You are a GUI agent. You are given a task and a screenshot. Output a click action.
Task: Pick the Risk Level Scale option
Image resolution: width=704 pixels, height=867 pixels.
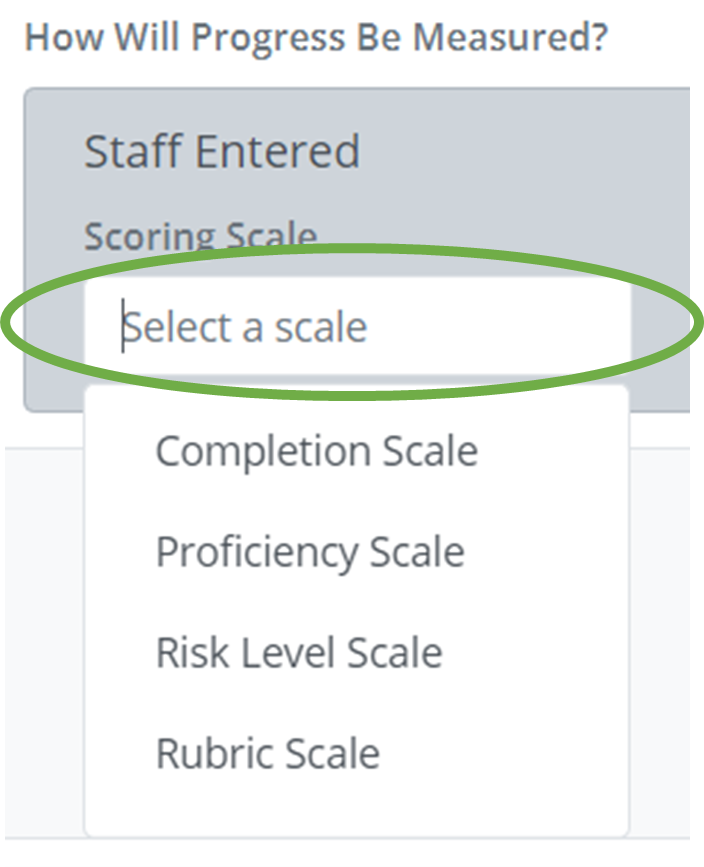tap(299, 653)
